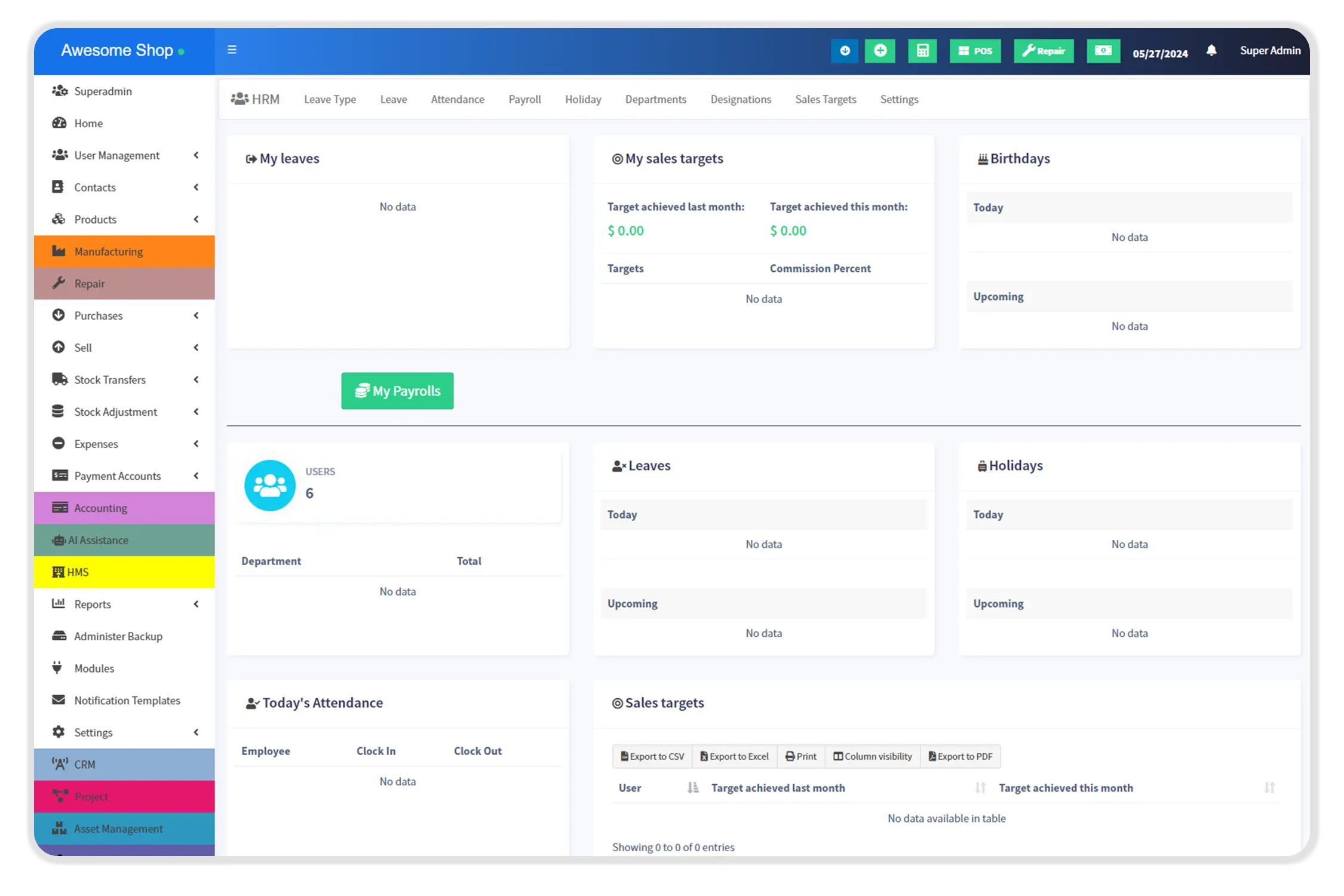The height and width of the screenshot is (896, 1344).
Task: Open Administer Backup in sidebar
Action: (124, 636)
